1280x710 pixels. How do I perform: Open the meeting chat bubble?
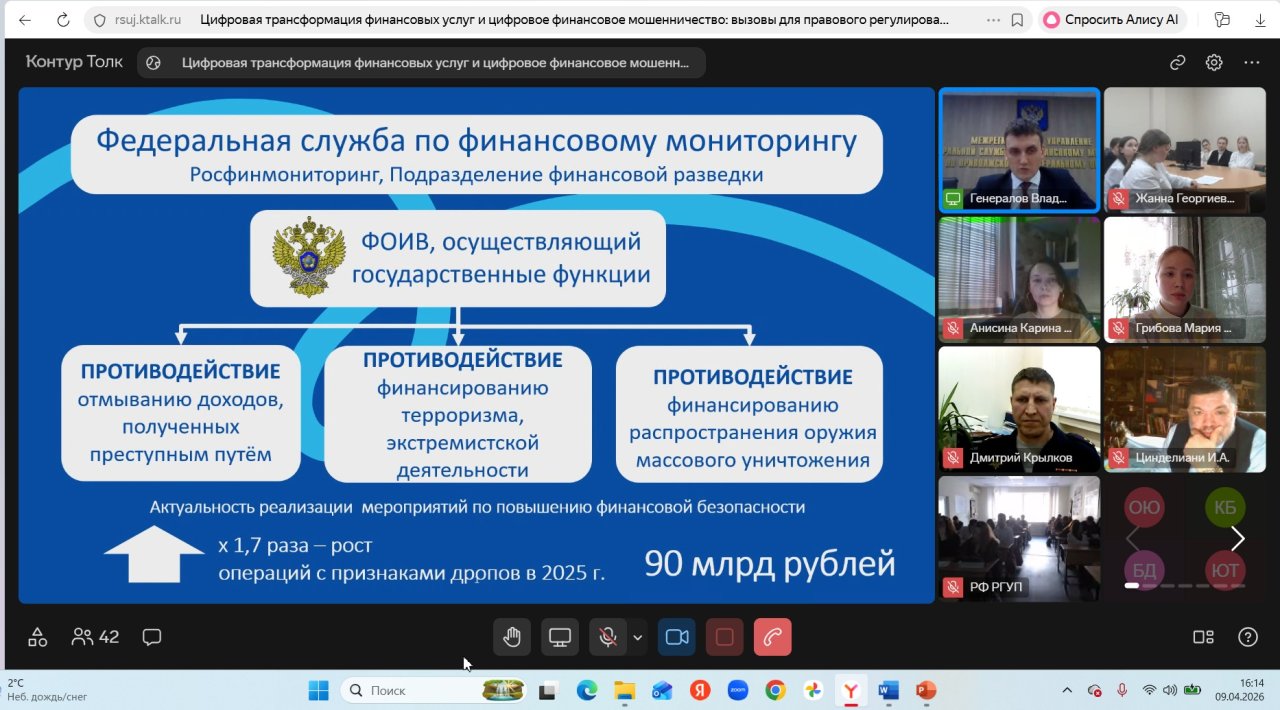152,637
